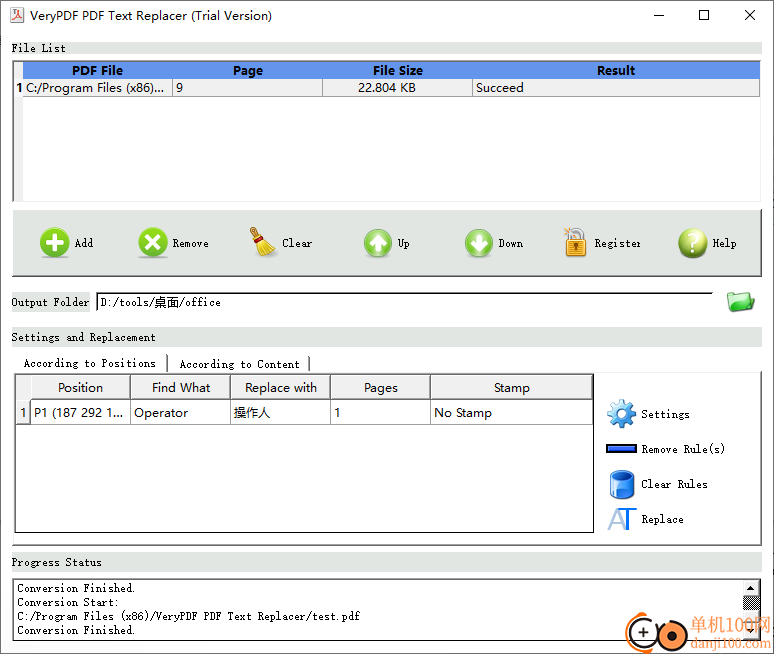
Task: Click the Pages cell showing 1
Action: point(380,413)
